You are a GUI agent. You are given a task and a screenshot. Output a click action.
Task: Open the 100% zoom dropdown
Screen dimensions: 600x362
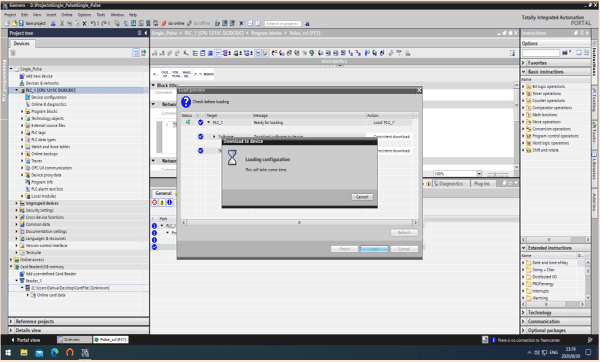(479, 173)
